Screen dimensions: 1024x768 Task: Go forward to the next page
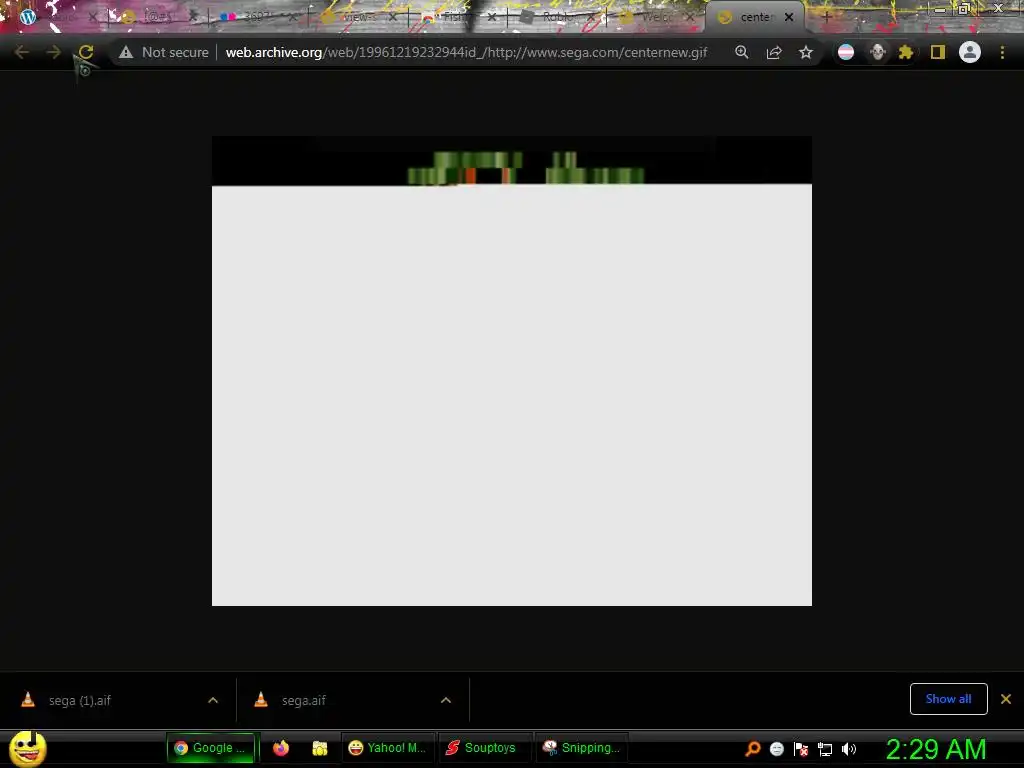point(54,52)
